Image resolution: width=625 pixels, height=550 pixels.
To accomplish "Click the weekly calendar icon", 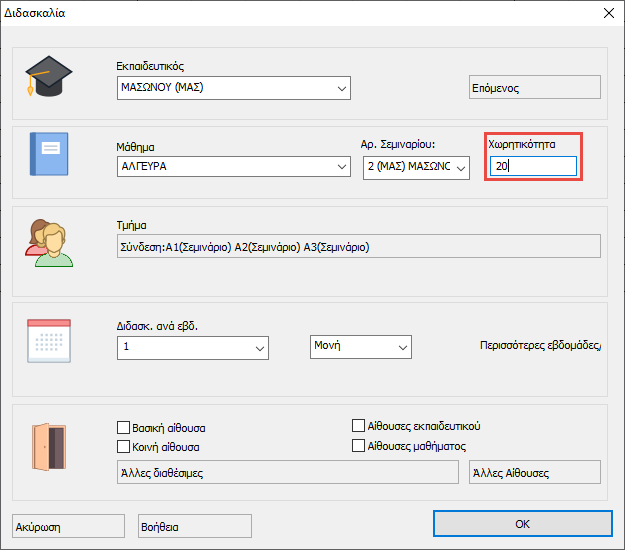I will click(x=48, y=339).
